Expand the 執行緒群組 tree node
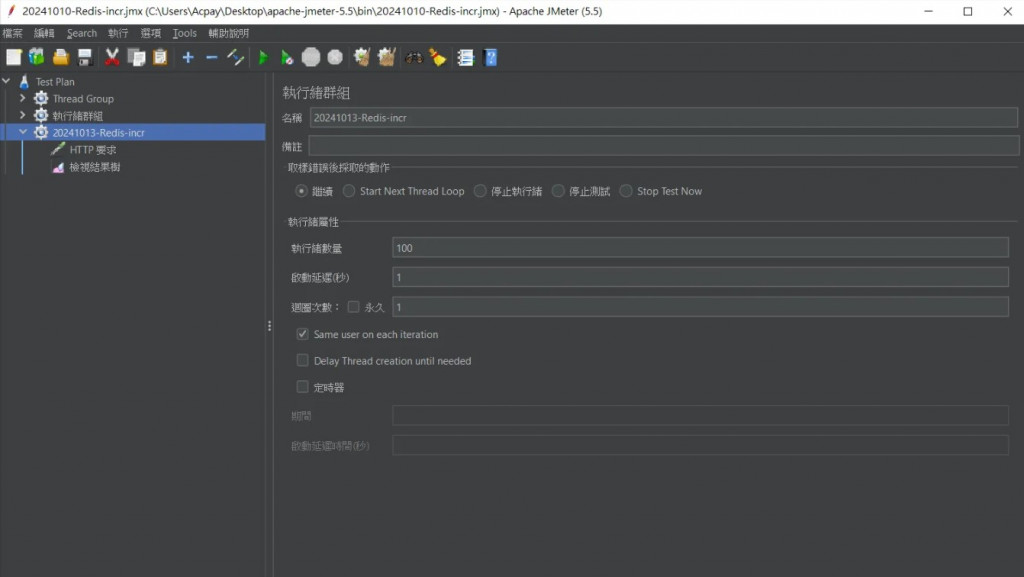 (x=23, y=115)
